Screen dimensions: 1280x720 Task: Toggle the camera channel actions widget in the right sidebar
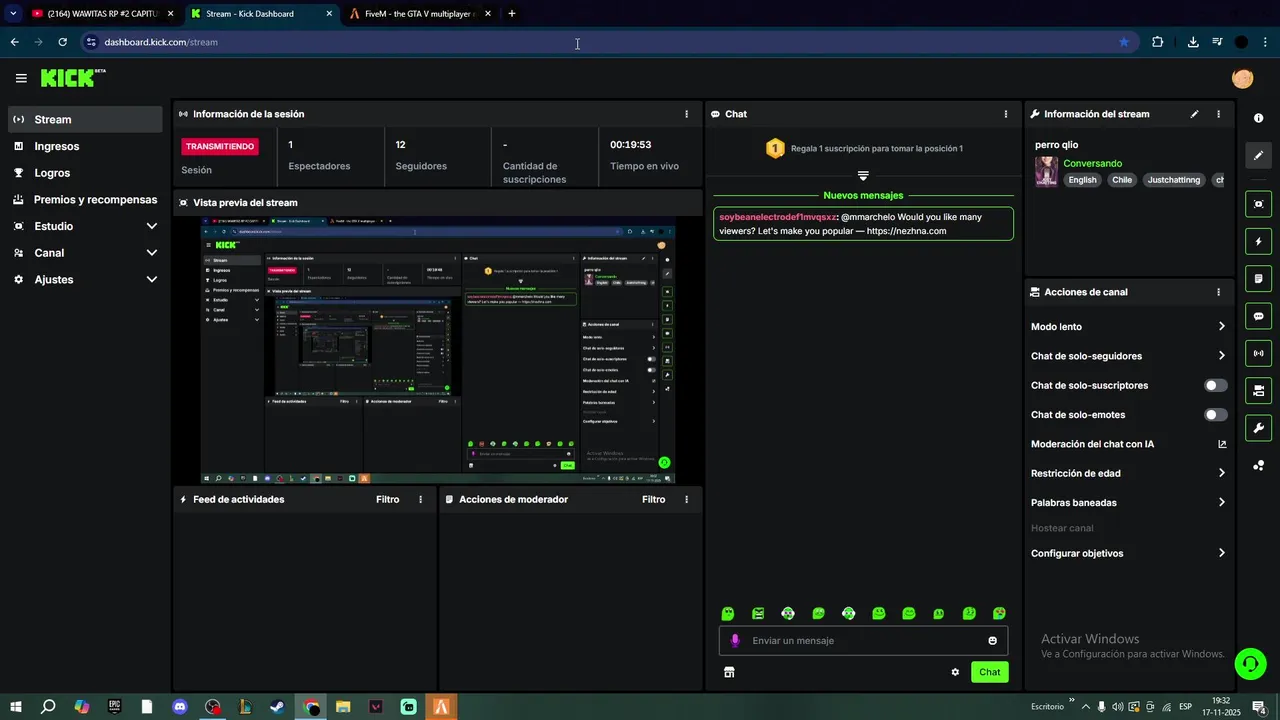[x=1258, y=390]
